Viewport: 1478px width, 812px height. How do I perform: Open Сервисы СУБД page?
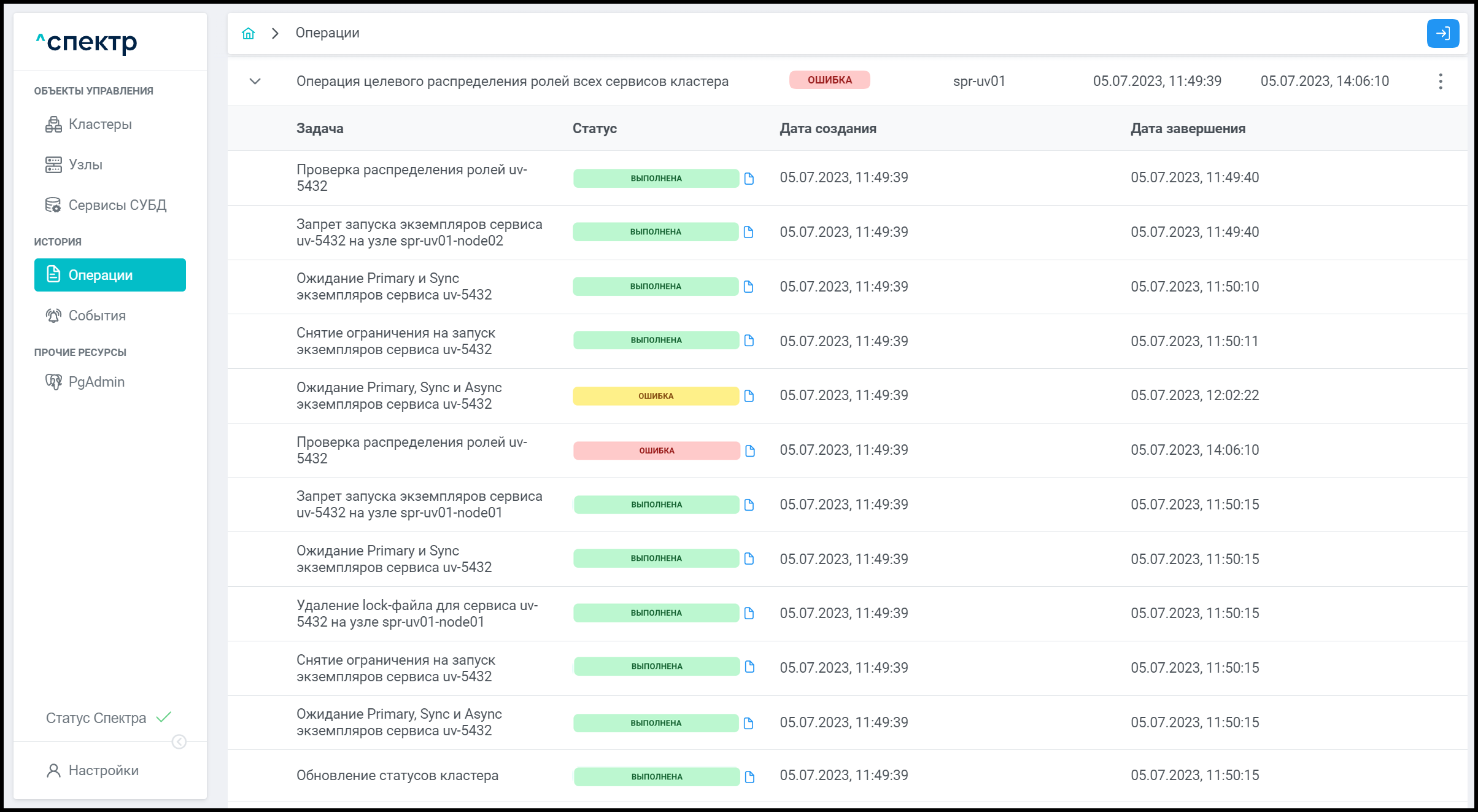tap(117, 205)
